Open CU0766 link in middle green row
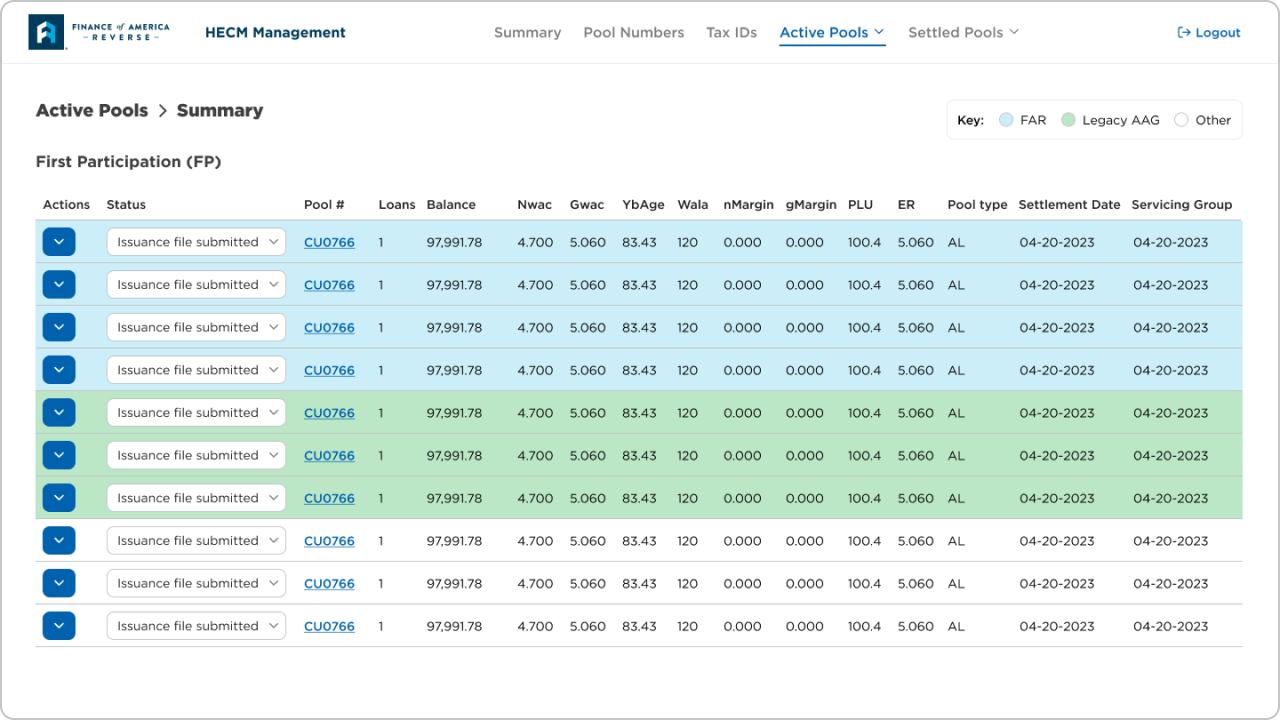This screenshot has width=1280, height=720. [329, 455]
